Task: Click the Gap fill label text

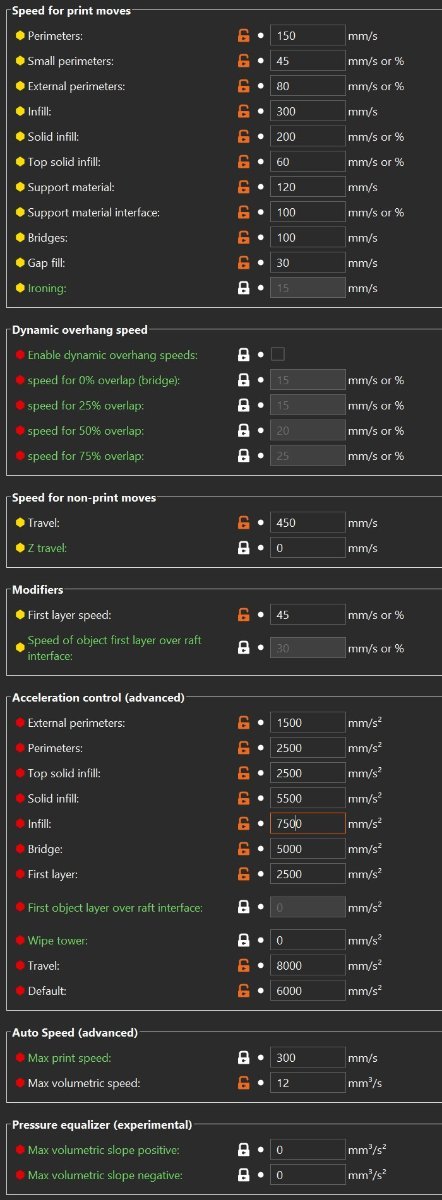Action: pos(47,263)
